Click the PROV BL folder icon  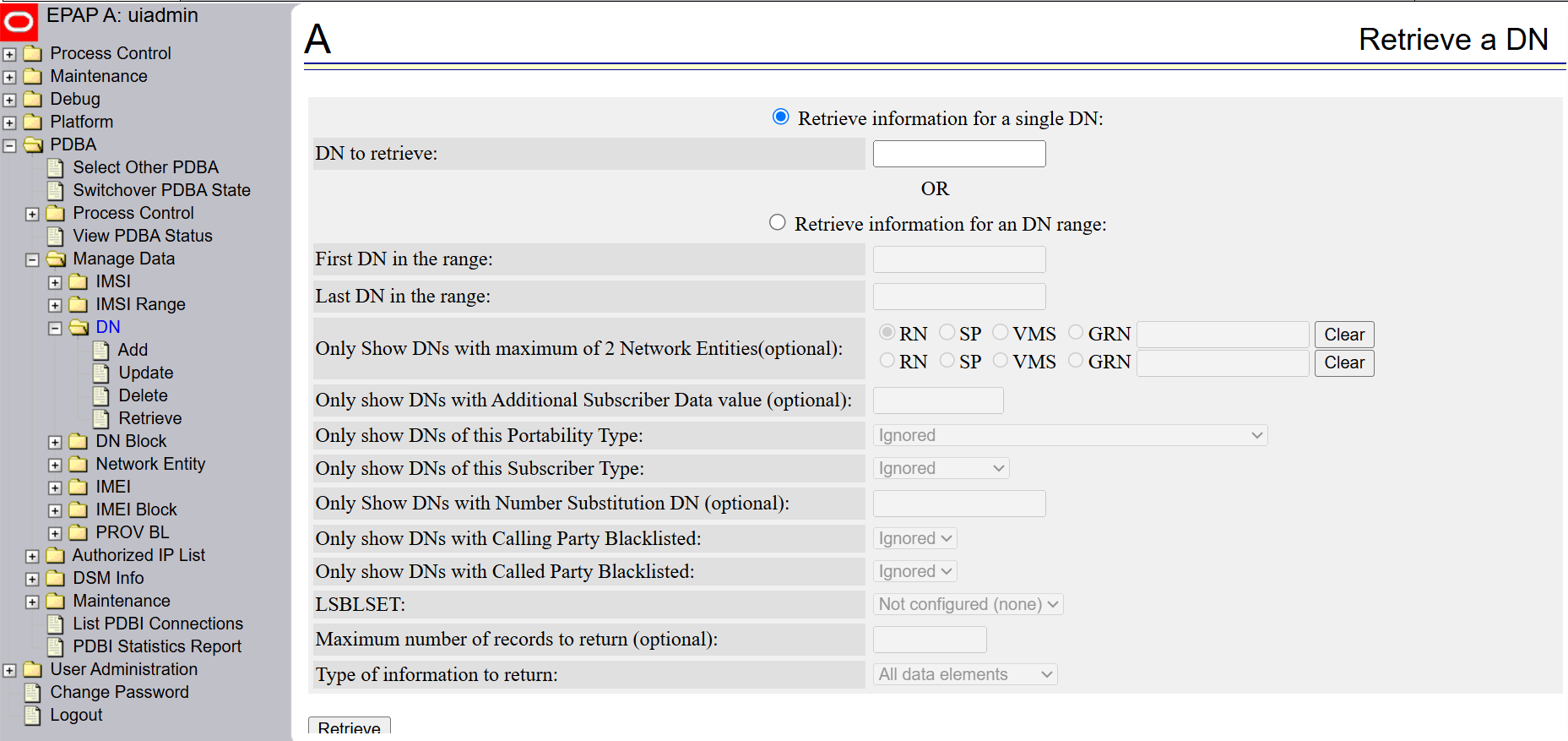click(x=79, y=532)
